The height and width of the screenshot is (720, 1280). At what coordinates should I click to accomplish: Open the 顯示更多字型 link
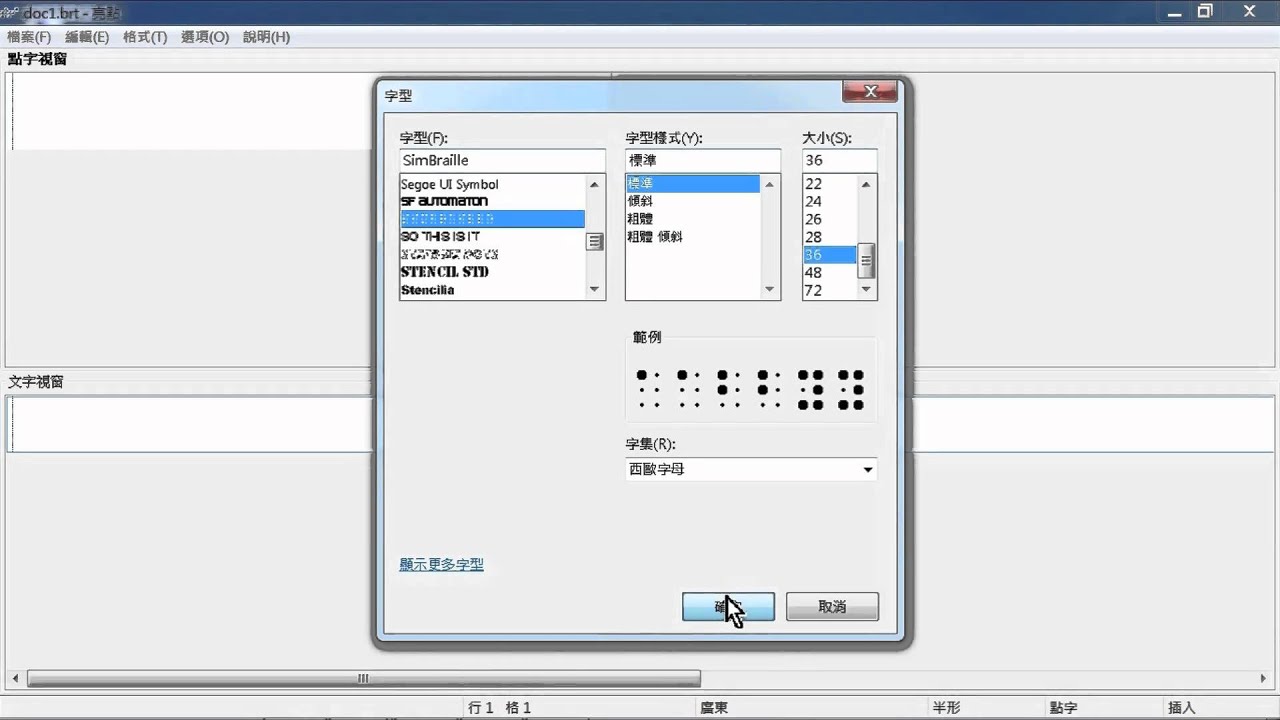441,565
